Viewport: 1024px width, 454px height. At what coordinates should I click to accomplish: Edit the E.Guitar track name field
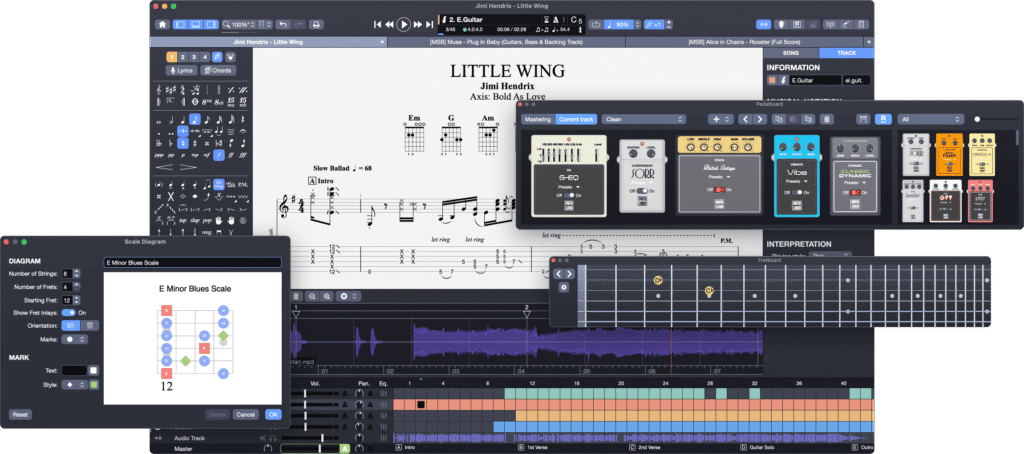coord(815,80)
